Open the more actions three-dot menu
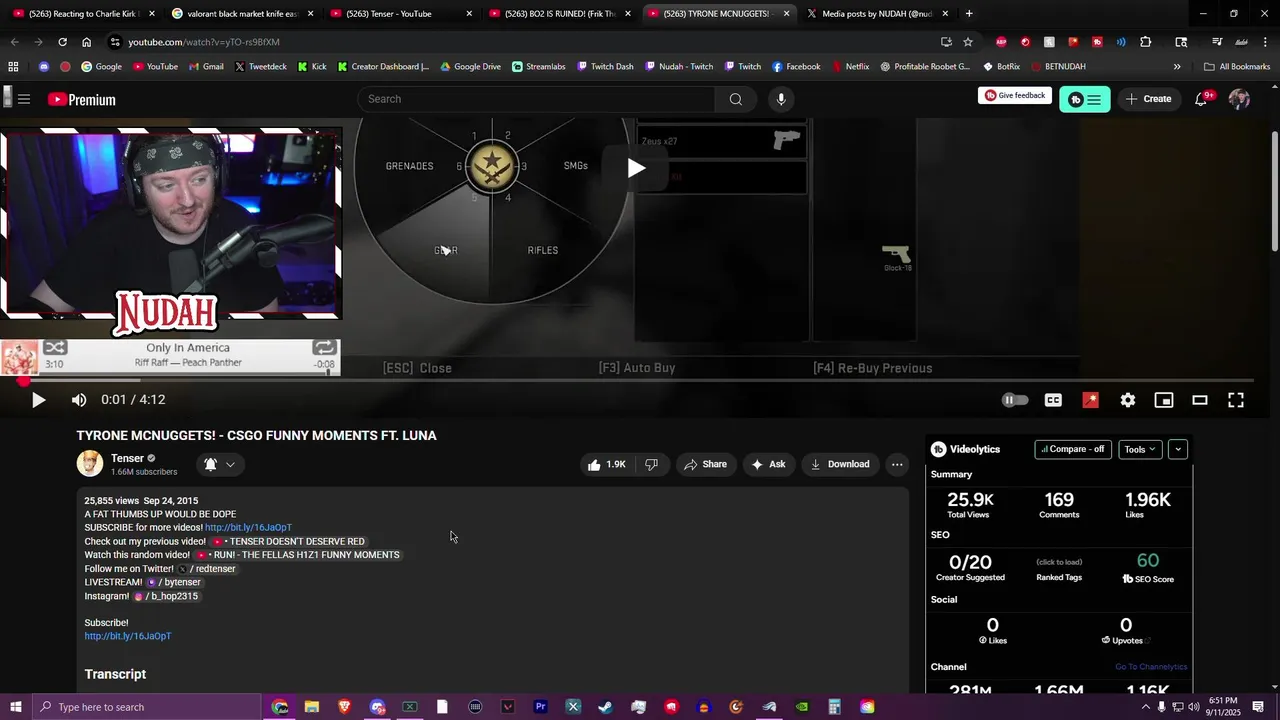The height and width of the screenshot is (720, 1280). (x=897, y=464)
